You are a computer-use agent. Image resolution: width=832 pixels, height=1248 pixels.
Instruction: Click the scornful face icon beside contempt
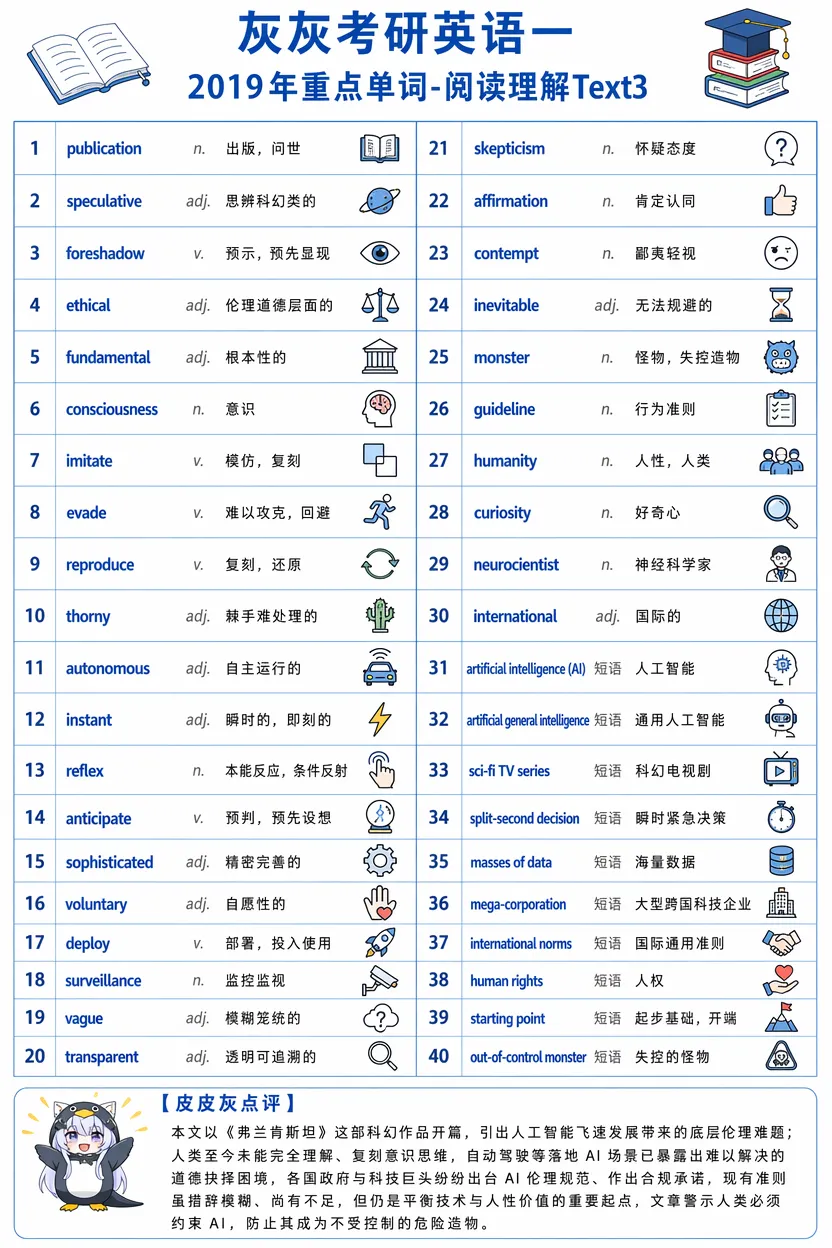[x=781, y=253]
